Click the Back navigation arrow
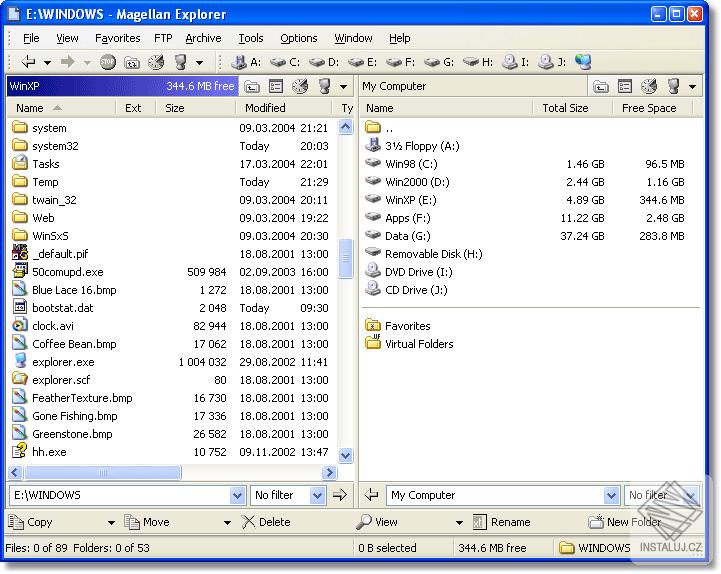The width and height of the screenshot is (721, 574). point(27,62)
